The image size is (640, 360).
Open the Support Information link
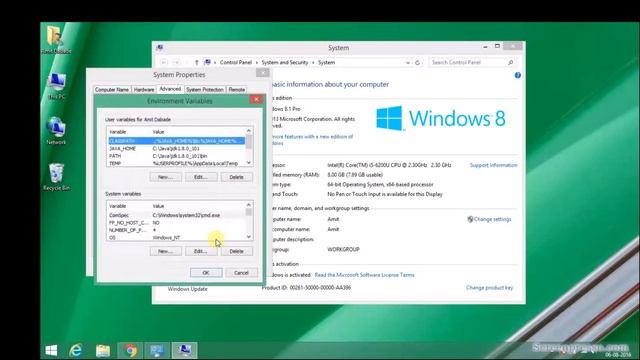click(493, 165)
